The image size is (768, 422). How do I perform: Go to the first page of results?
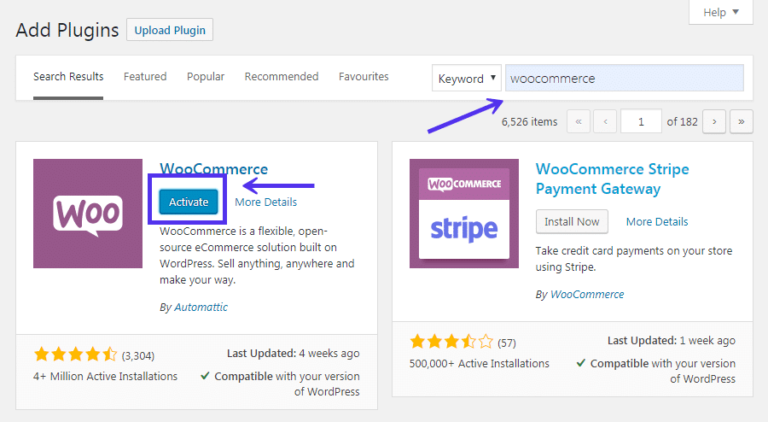(578, 122)
